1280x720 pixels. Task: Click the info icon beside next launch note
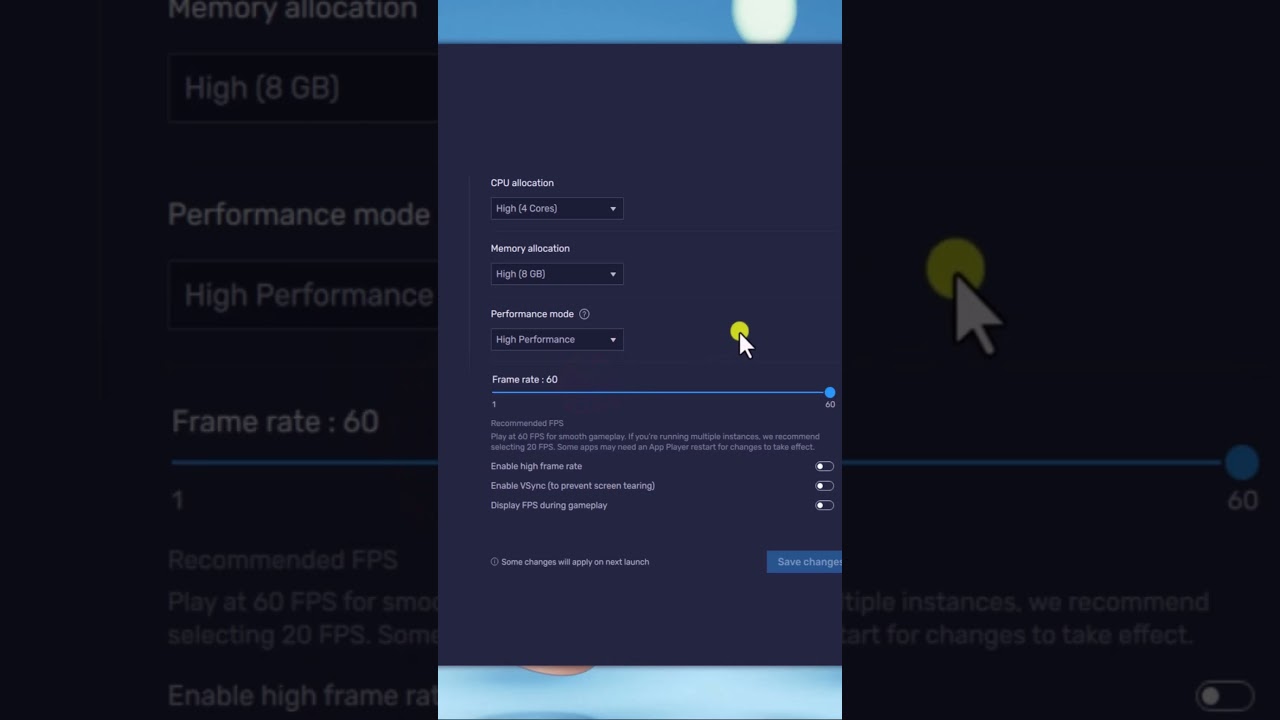(494, 562)
